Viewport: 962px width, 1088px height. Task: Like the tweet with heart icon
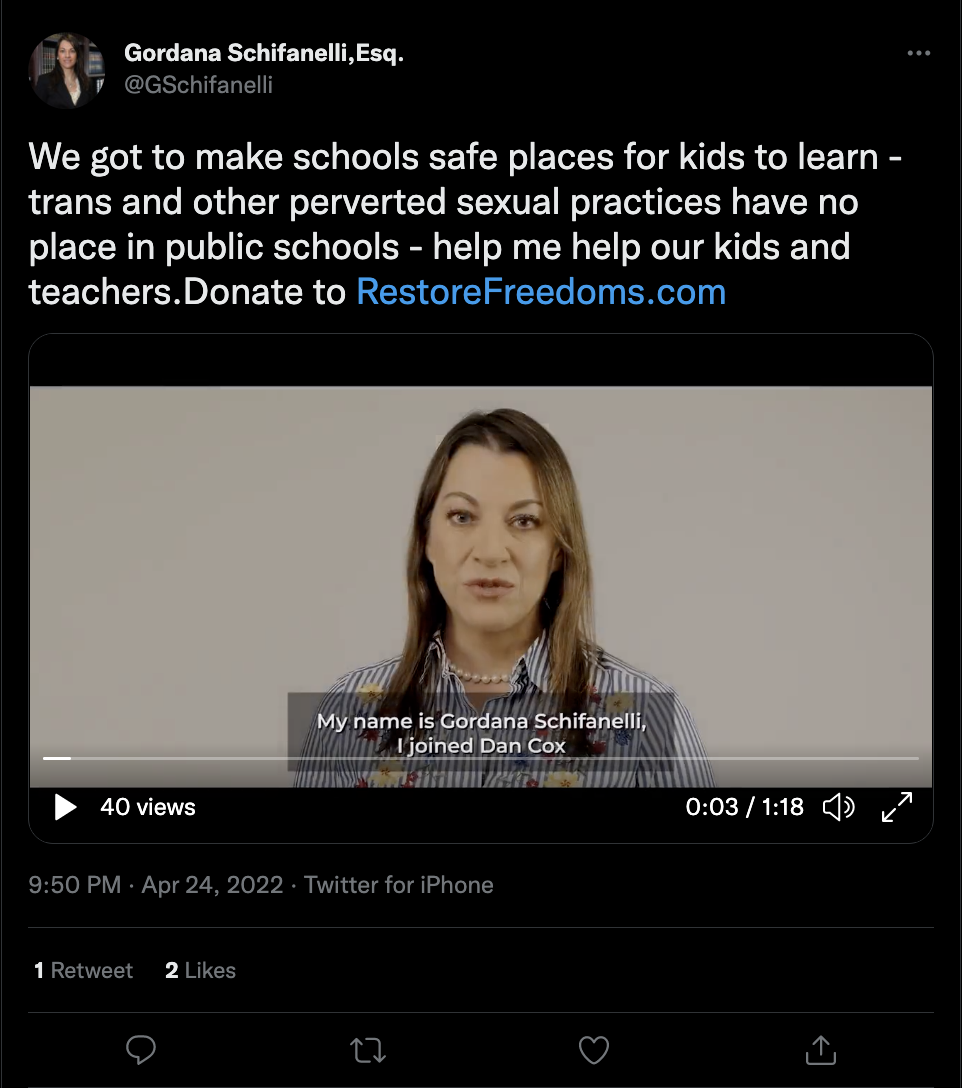coord(594,1051)
